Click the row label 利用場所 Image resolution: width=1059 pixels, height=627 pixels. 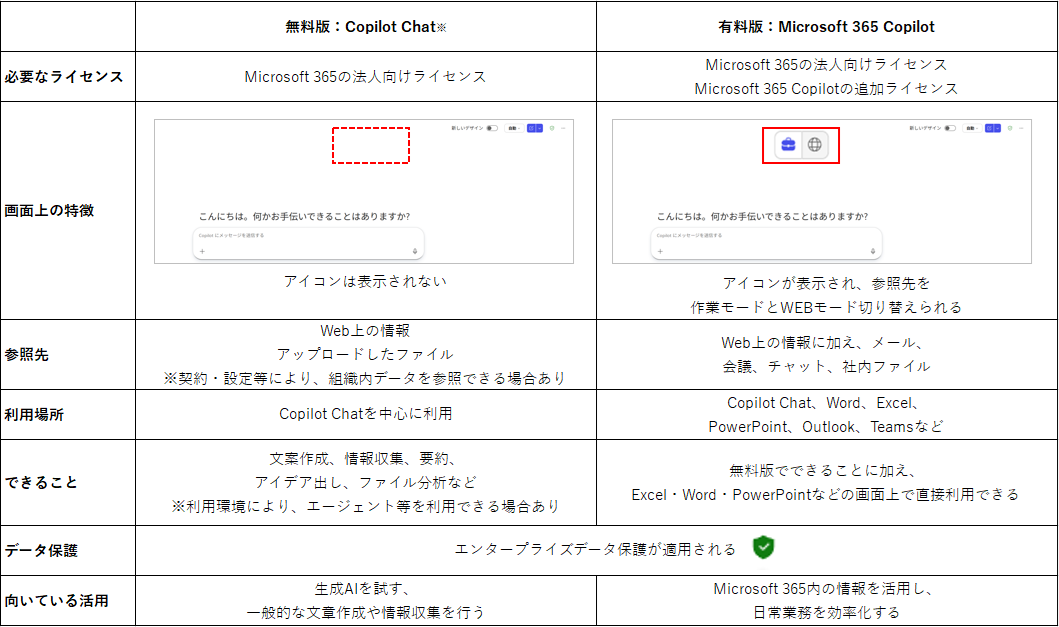point(34,415)
